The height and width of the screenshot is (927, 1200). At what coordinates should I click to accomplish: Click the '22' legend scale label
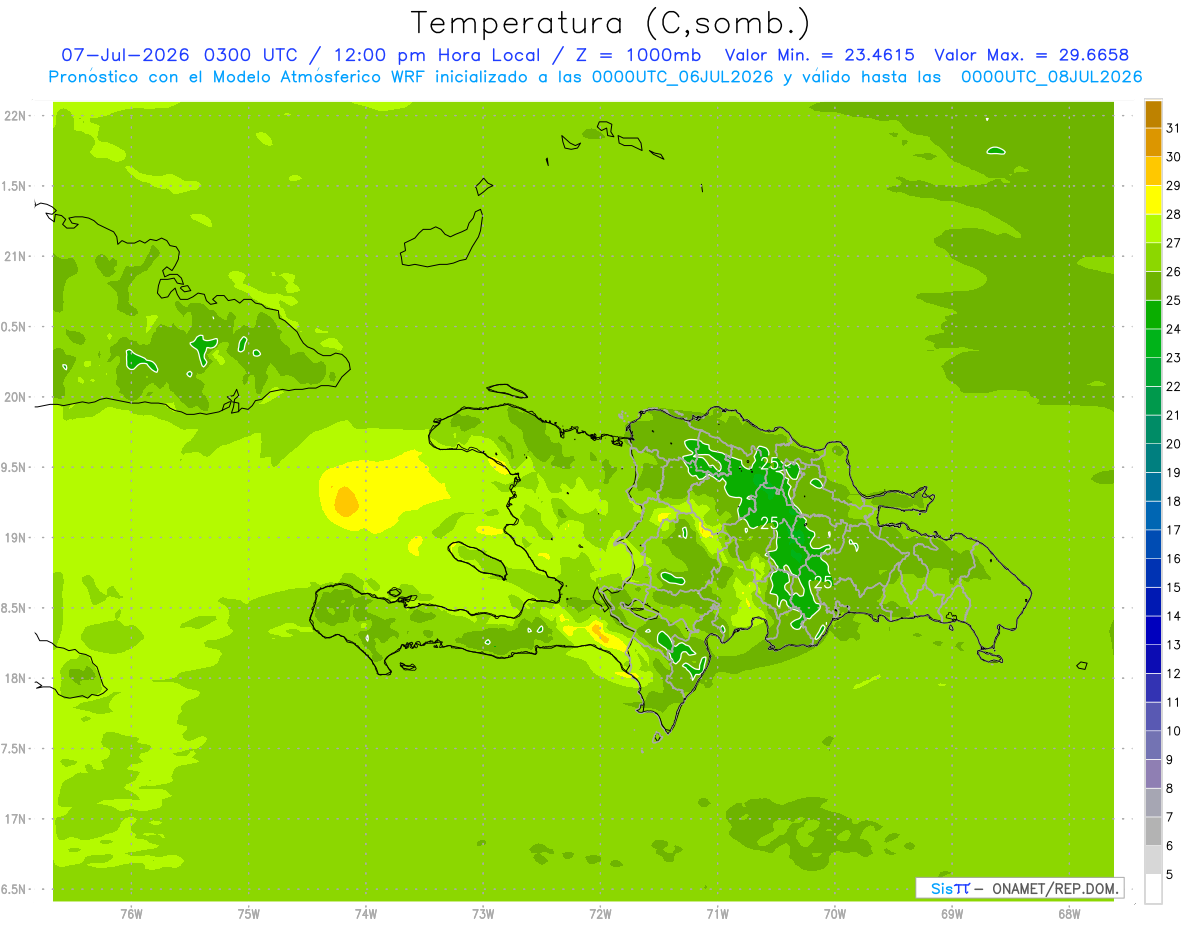pyautogui.click(x=1173, y=386)
